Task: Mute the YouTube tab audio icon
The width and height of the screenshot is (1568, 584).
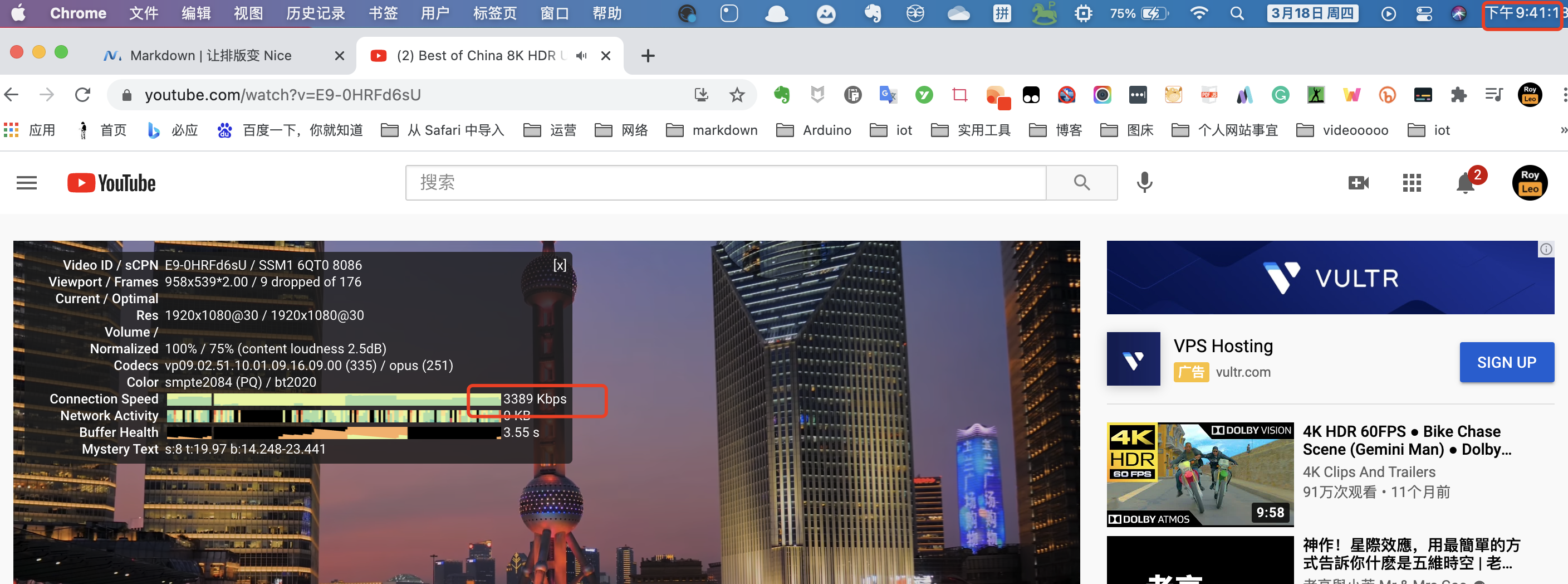Action: tap(581, 56)
